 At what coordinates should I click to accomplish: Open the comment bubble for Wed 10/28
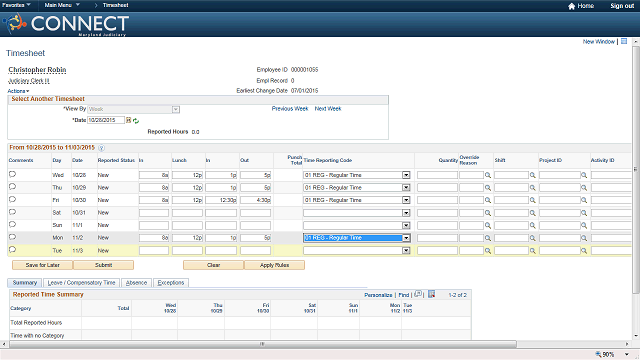click(x=12, y=174)
